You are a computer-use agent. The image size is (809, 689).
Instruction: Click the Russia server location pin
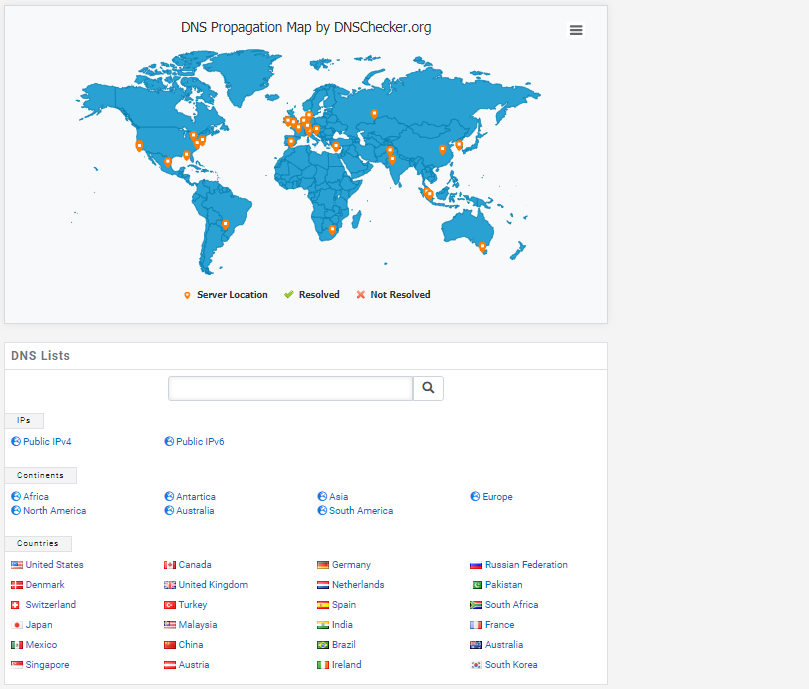(x=374, y=113)
